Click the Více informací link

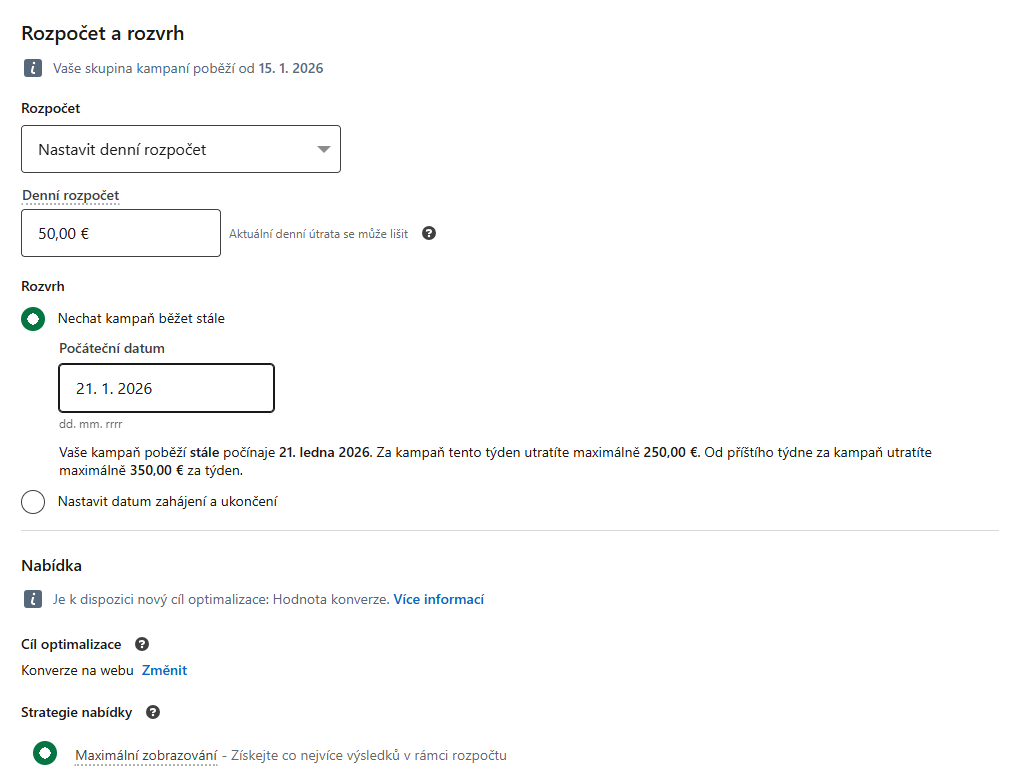pyautogui.click(x=438, y=599)
